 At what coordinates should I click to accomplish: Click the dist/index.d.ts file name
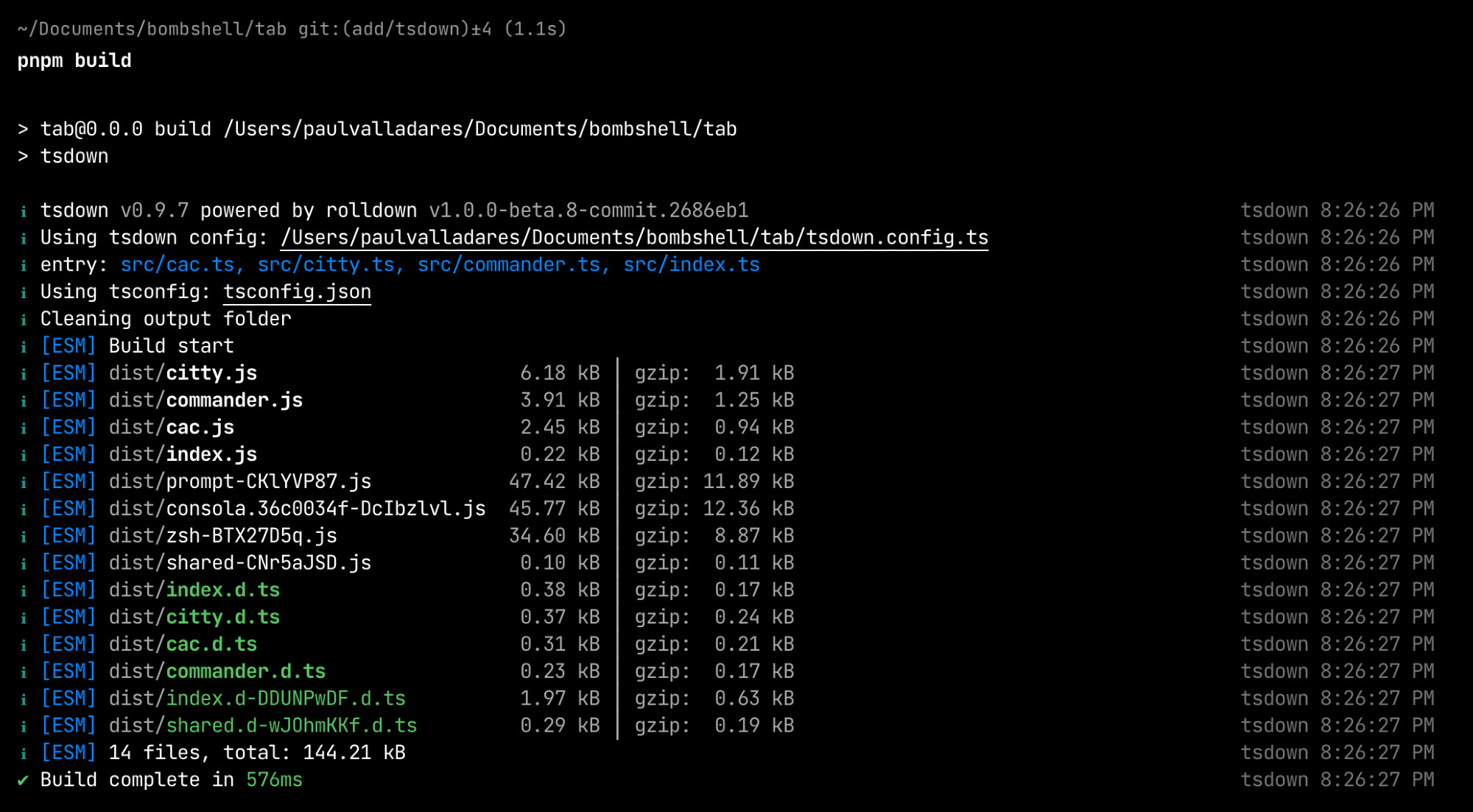[194, 590]
